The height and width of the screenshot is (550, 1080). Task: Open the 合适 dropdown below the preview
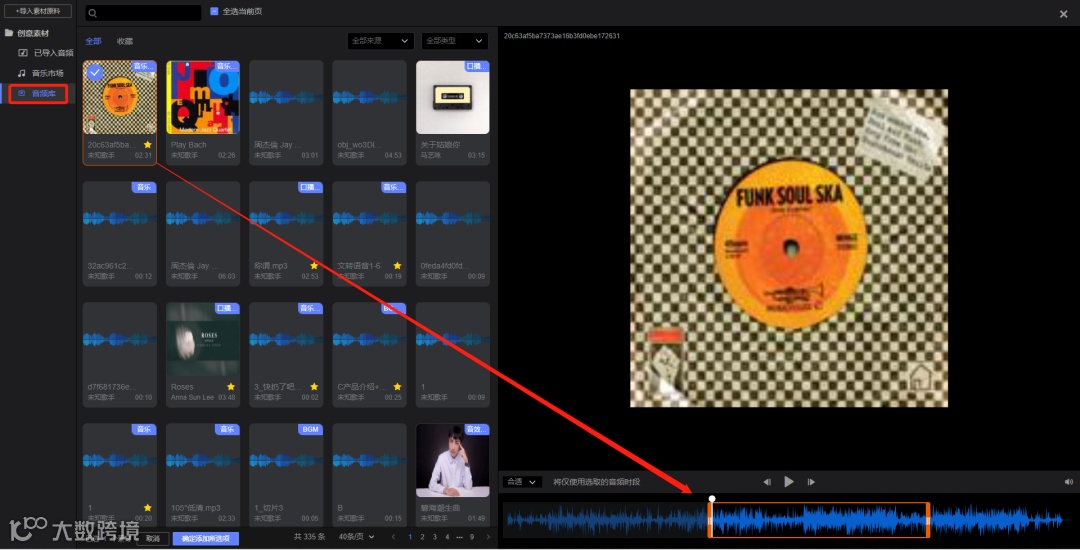[x=521, y=482]
